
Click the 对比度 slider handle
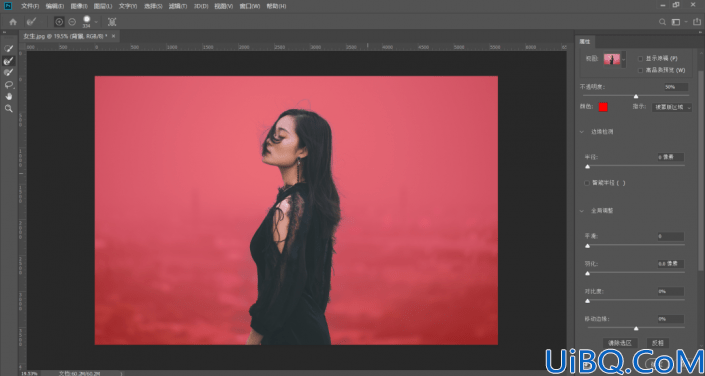pyautogui.click(x=587, y=301)
